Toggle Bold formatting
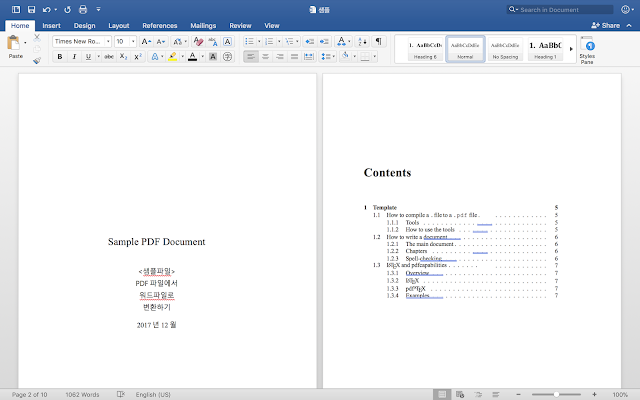 point(60,57)
